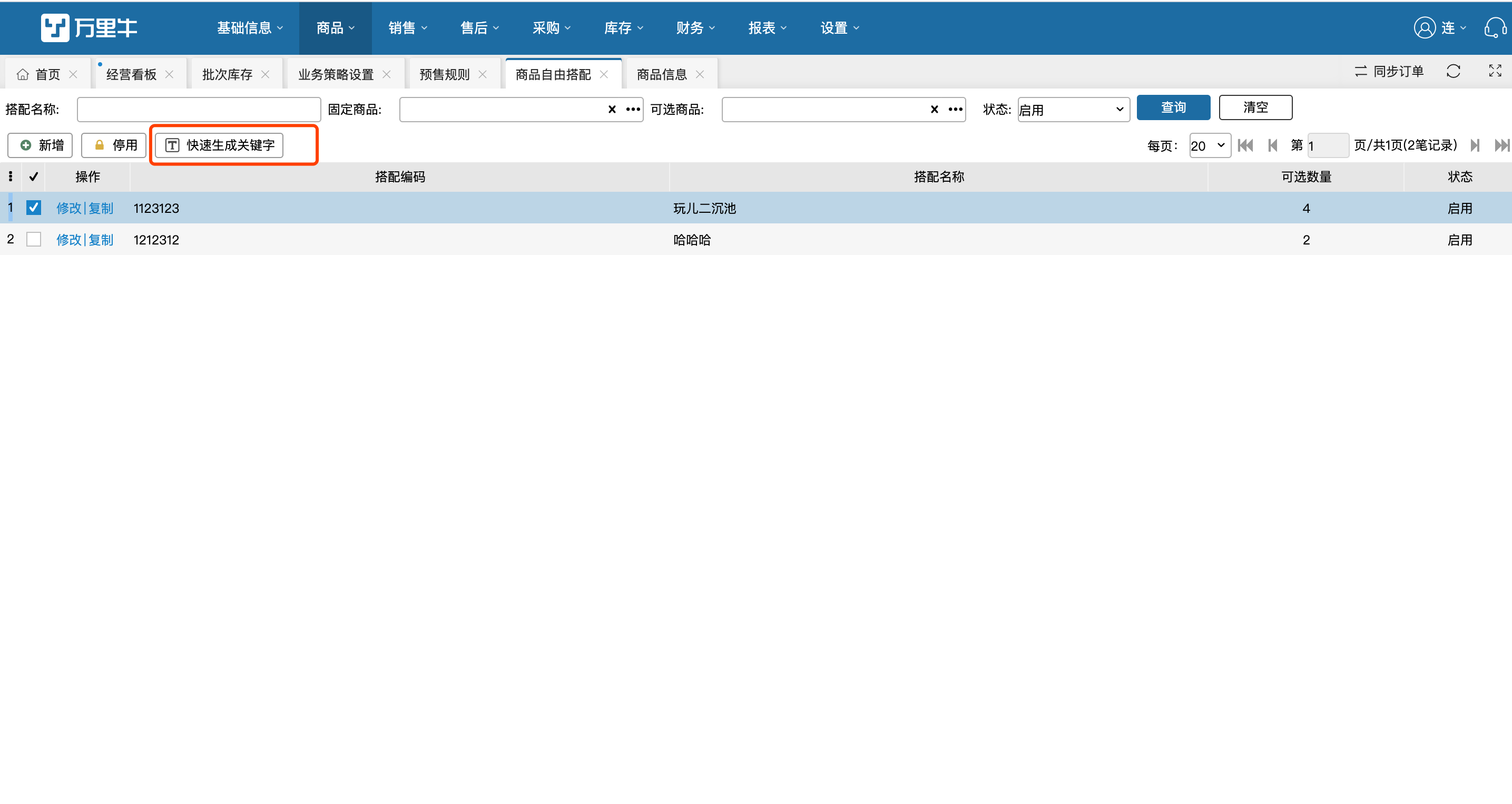Expand the 库存 menu

pyautogui.click(x=623, y=27)
